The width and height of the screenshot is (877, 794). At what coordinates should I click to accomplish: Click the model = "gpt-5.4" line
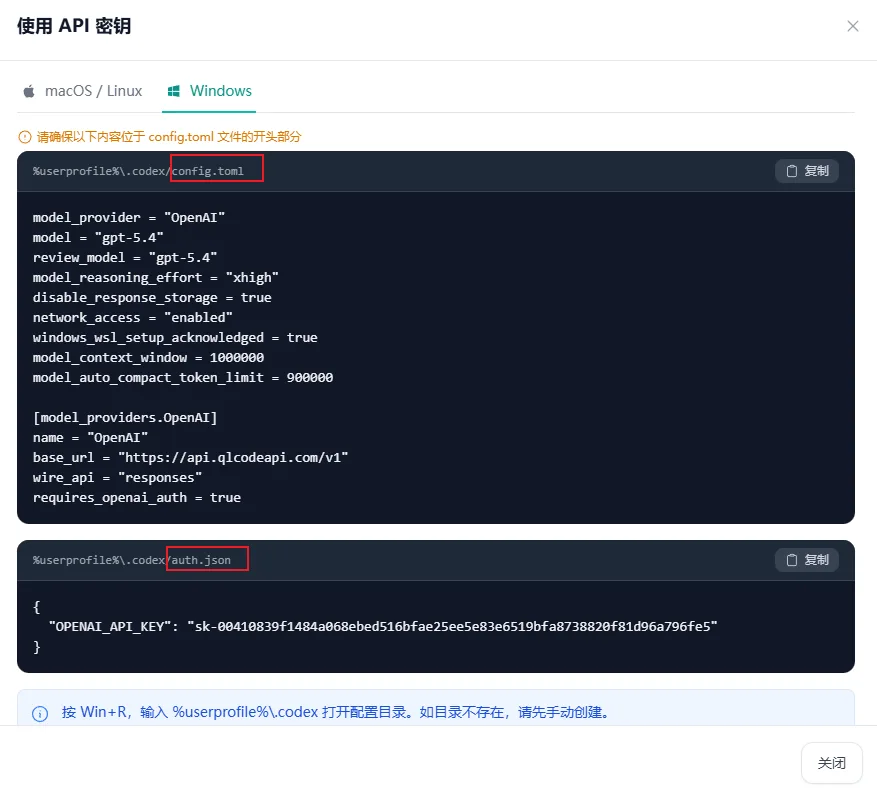98,238
